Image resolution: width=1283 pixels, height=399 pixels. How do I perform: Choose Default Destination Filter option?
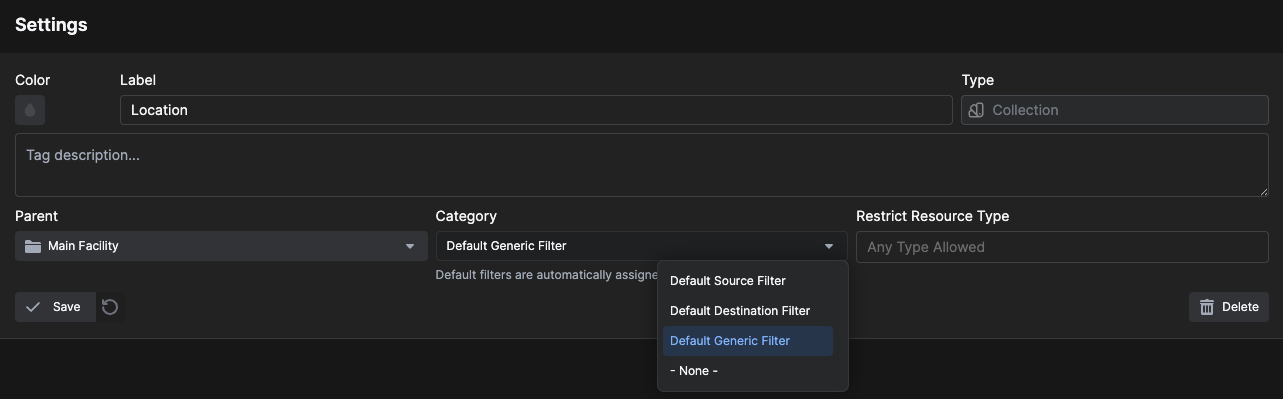pos(748,311)
